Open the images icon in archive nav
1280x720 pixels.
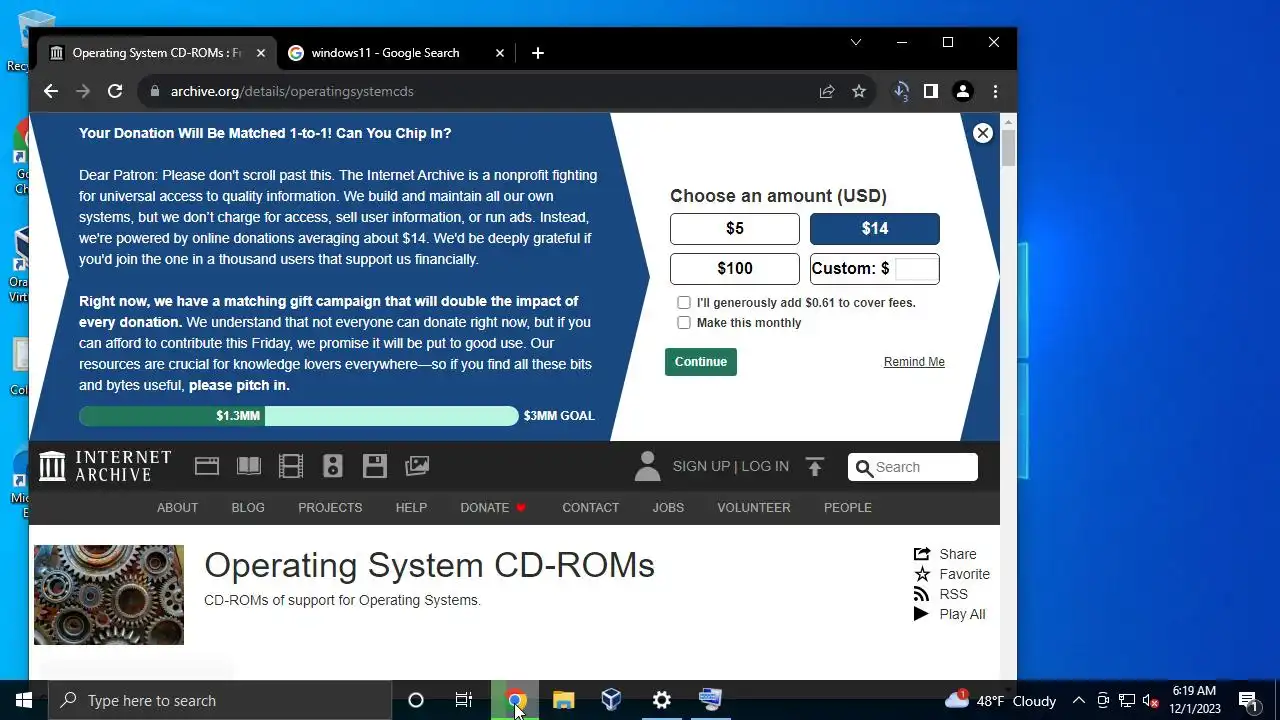click(417, 466)
